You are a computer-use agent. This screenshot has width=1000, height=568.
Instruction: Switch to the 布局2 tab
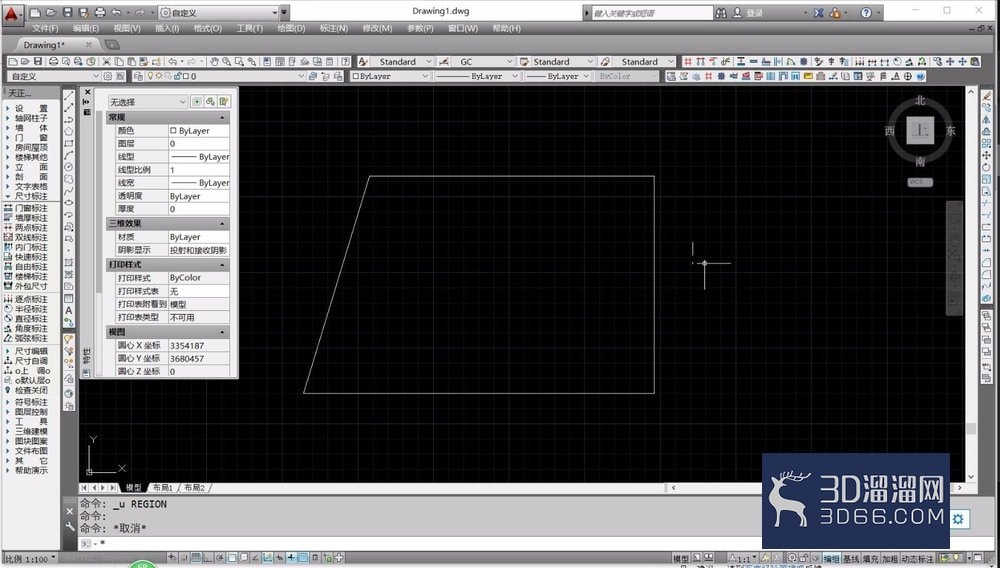194,488
